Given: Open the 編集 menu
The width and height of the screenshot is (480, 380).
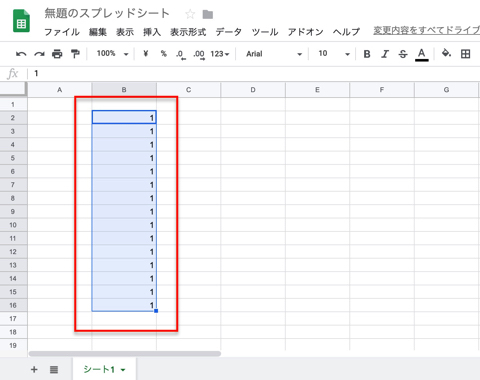Looking at the screenshot, I should 98,32.
